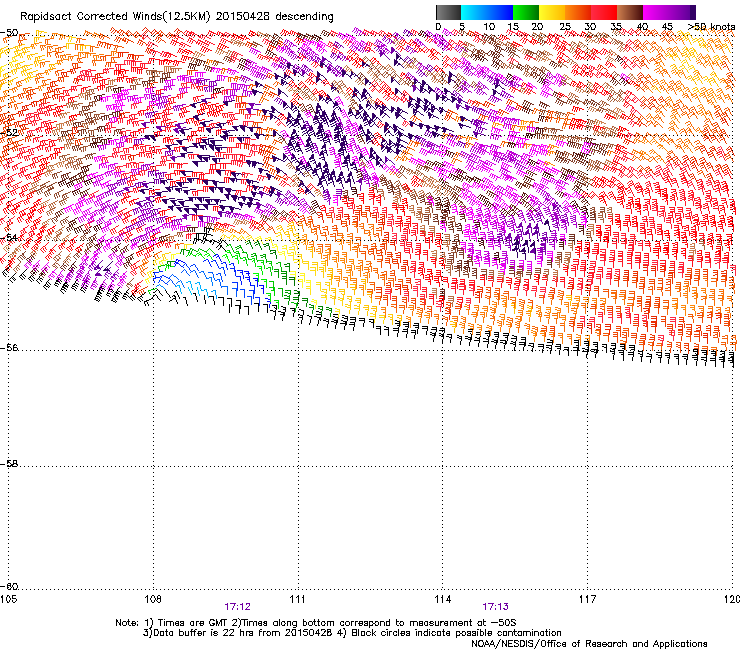Click the 'Rapidscat Corrected Winds(12.5KM)' title text
This screenshot has width=740, height=650.
115,17
